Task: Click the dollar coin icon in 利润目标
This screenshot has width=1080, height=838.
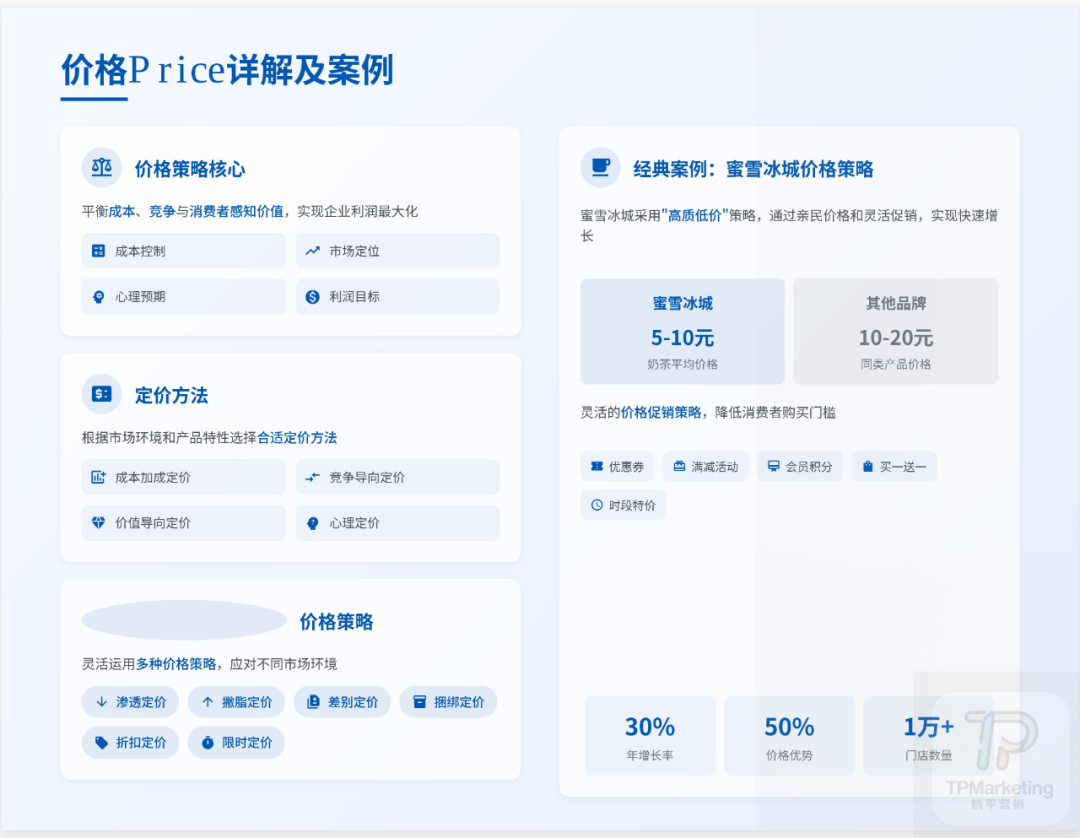Action: coord(313,297)
